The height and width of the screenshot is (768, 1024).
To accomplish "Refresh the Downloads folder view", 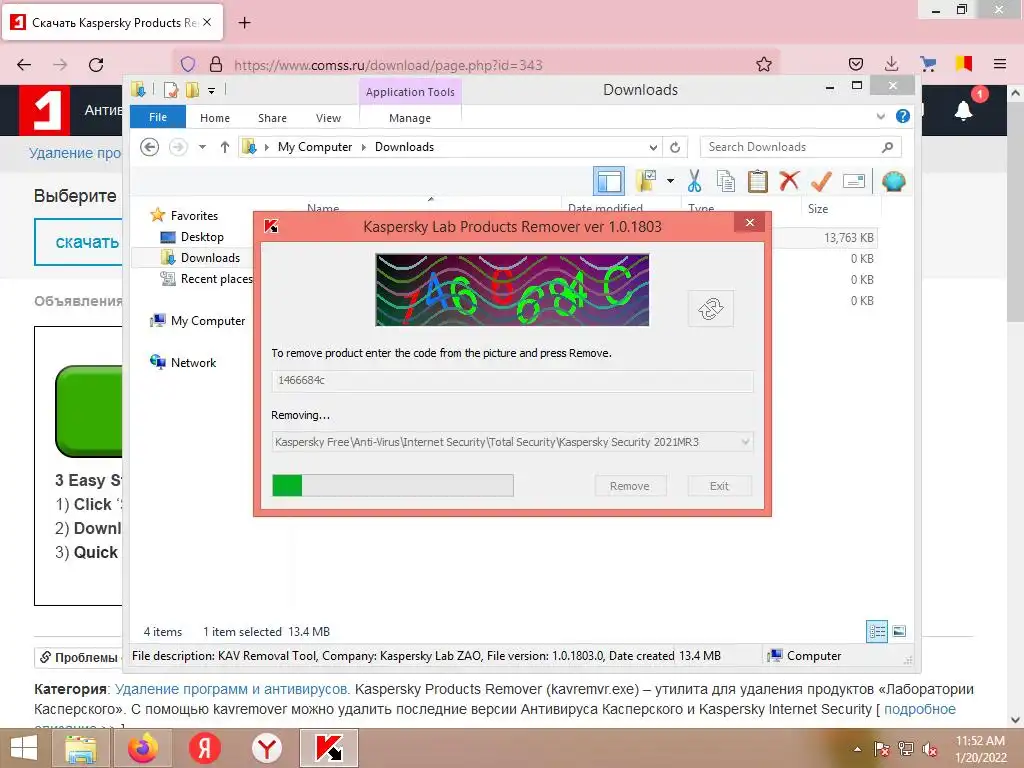I will 675,147.
